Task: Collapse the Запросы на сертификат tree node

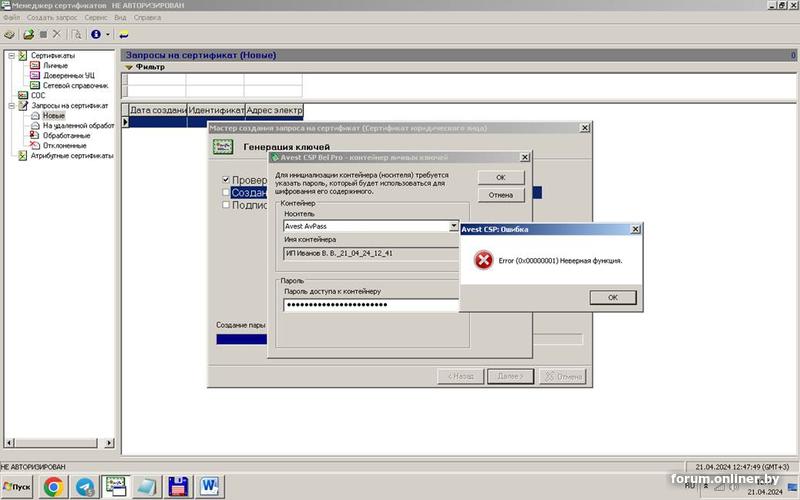Action: point(11,106)
